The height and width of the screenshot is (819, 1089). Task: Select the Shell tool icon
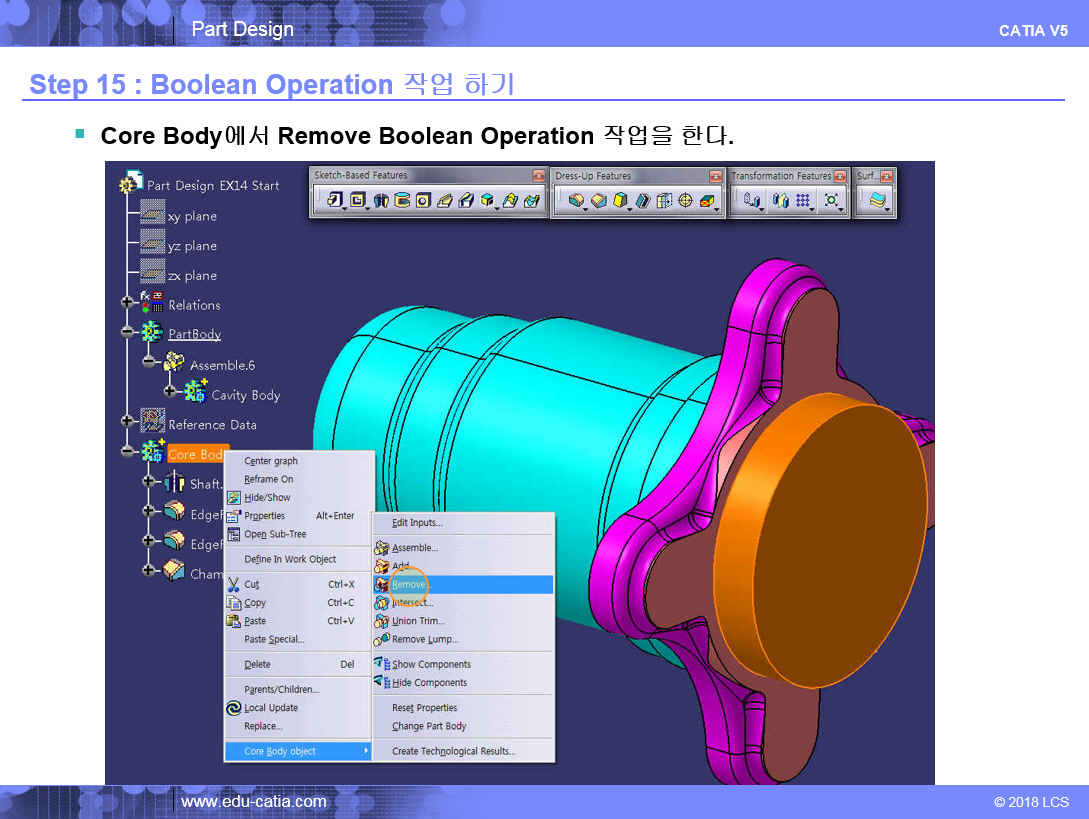tap(642, 201)
